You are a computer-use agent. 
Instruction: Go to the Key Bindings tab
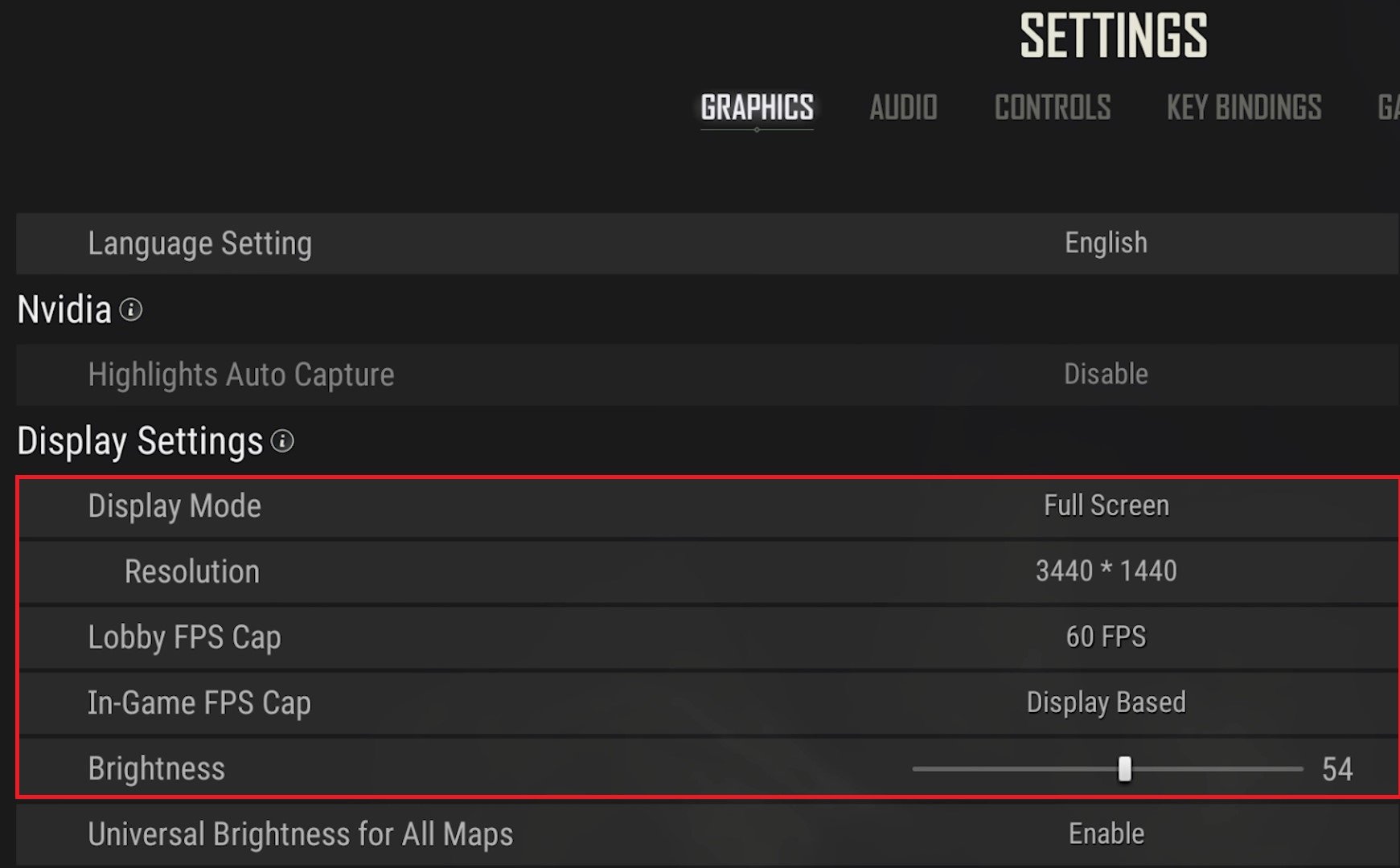(1244, 108)
